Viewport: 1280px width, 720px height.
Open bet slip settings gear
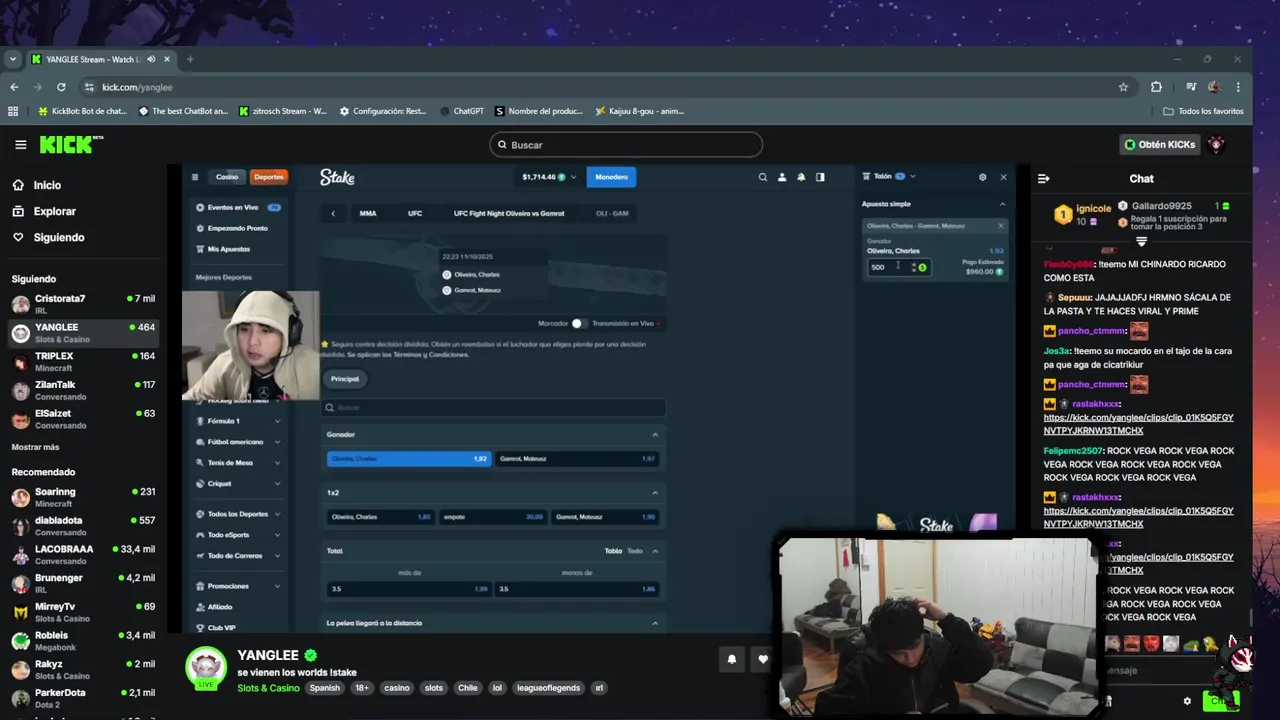click(982, 177)
